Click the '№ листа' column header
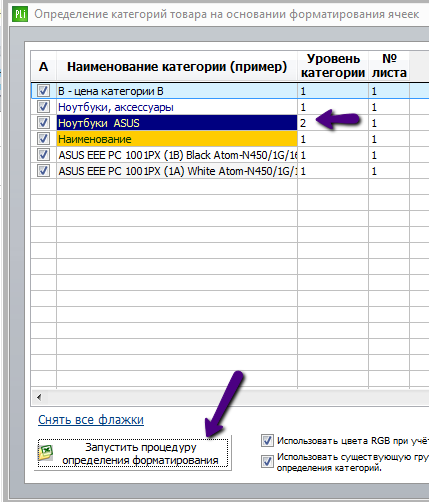The image size is (429, 502). [389, 66]
